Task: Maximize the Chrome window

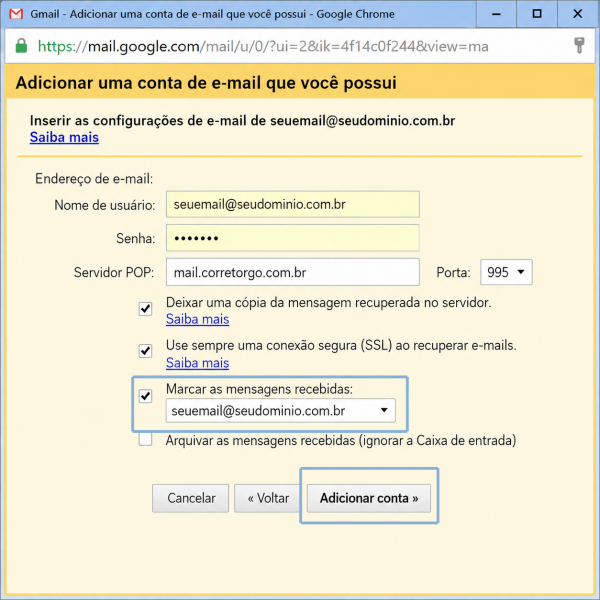Action: [x=537, y=14]
